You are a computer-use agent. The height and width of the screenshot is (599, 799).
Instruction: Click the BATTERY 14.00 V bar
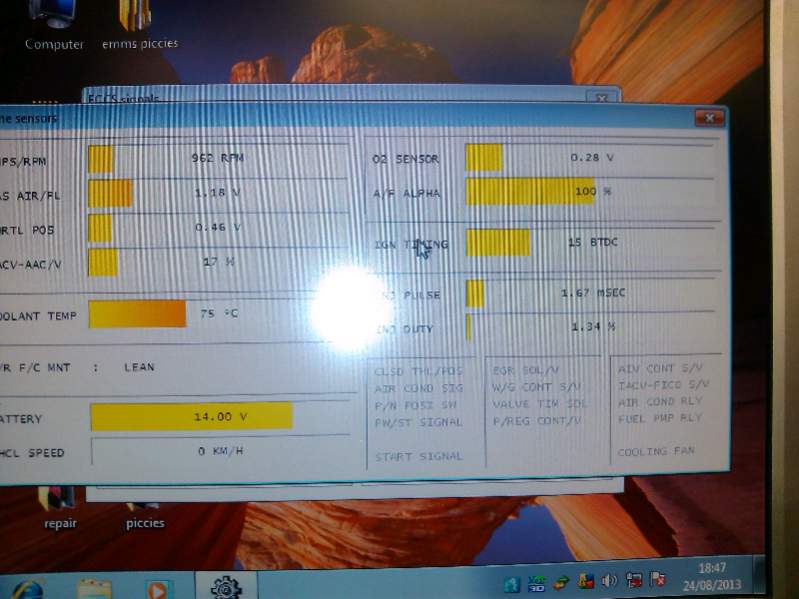coord(190,417)
